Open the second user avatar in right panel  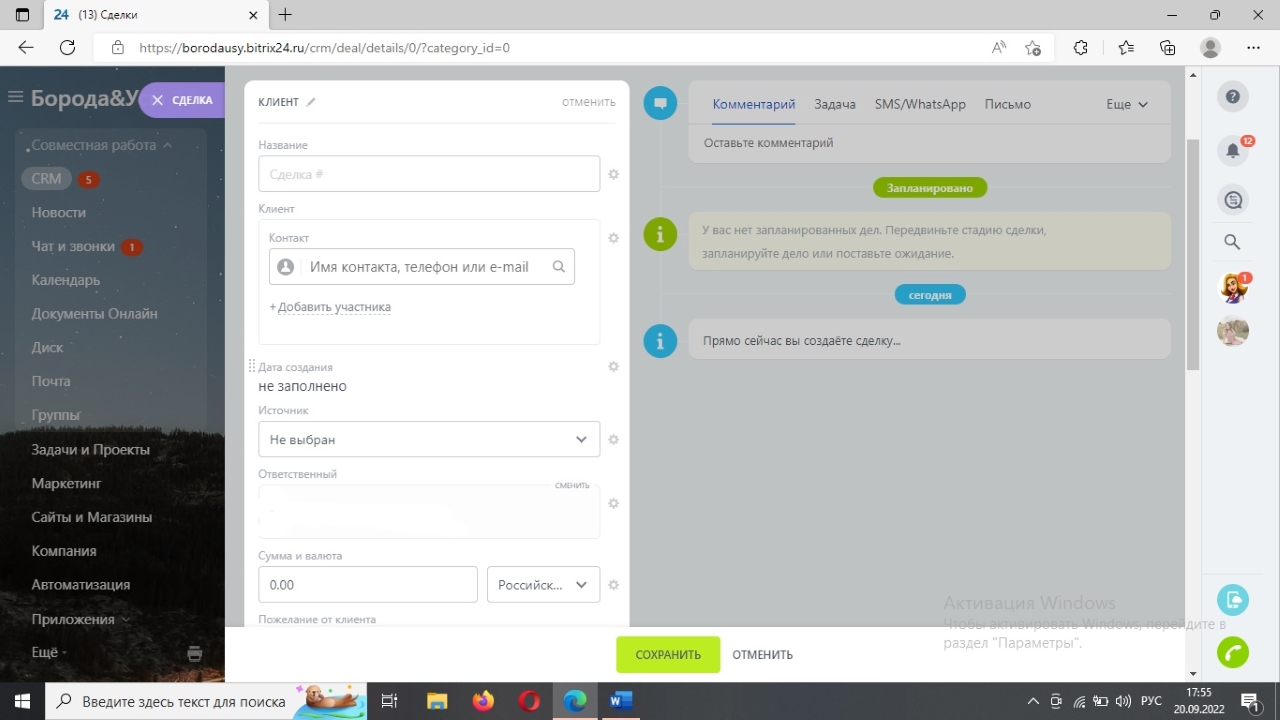(1233, 331)
